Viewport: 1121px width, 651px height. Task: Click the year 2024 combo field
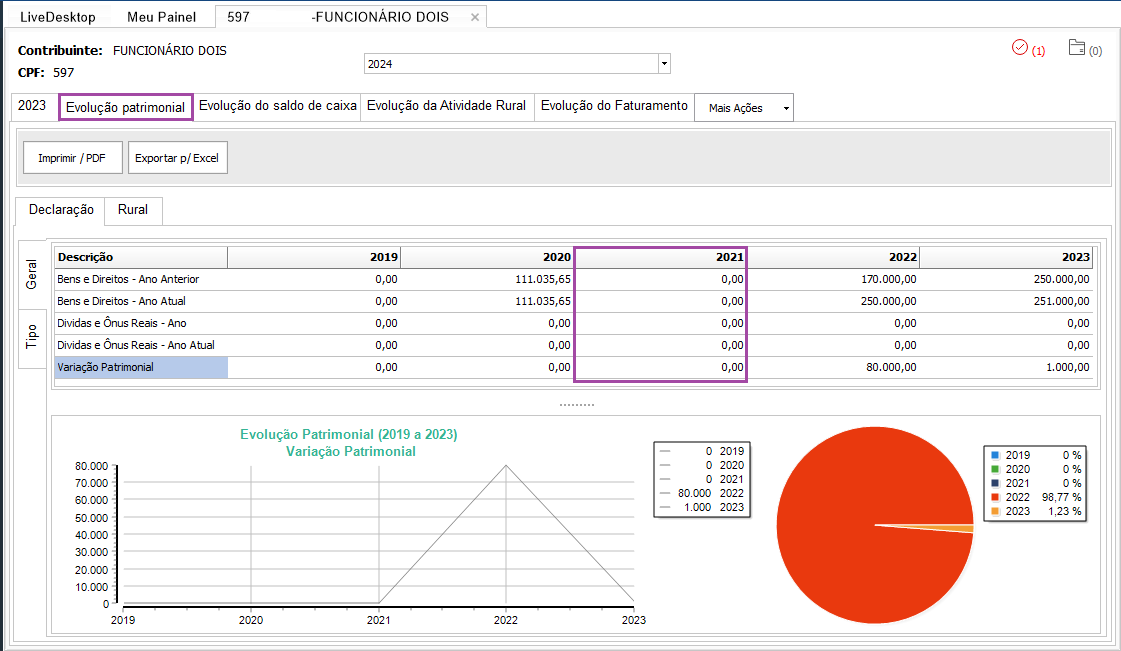511,64
